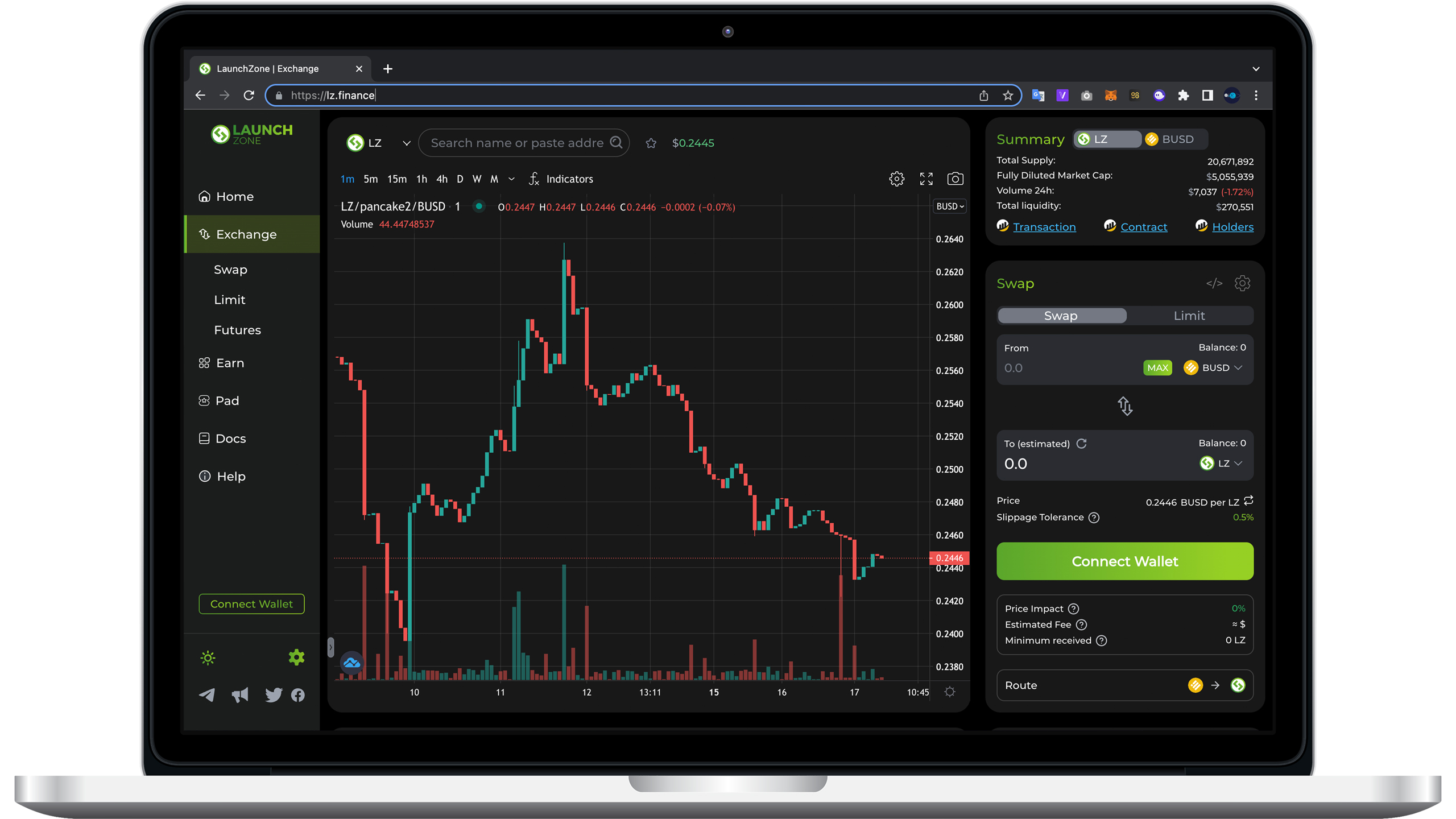Switch to Limit mode in the Swap panel
1456x819 pixels.
tap(1189, 316)
